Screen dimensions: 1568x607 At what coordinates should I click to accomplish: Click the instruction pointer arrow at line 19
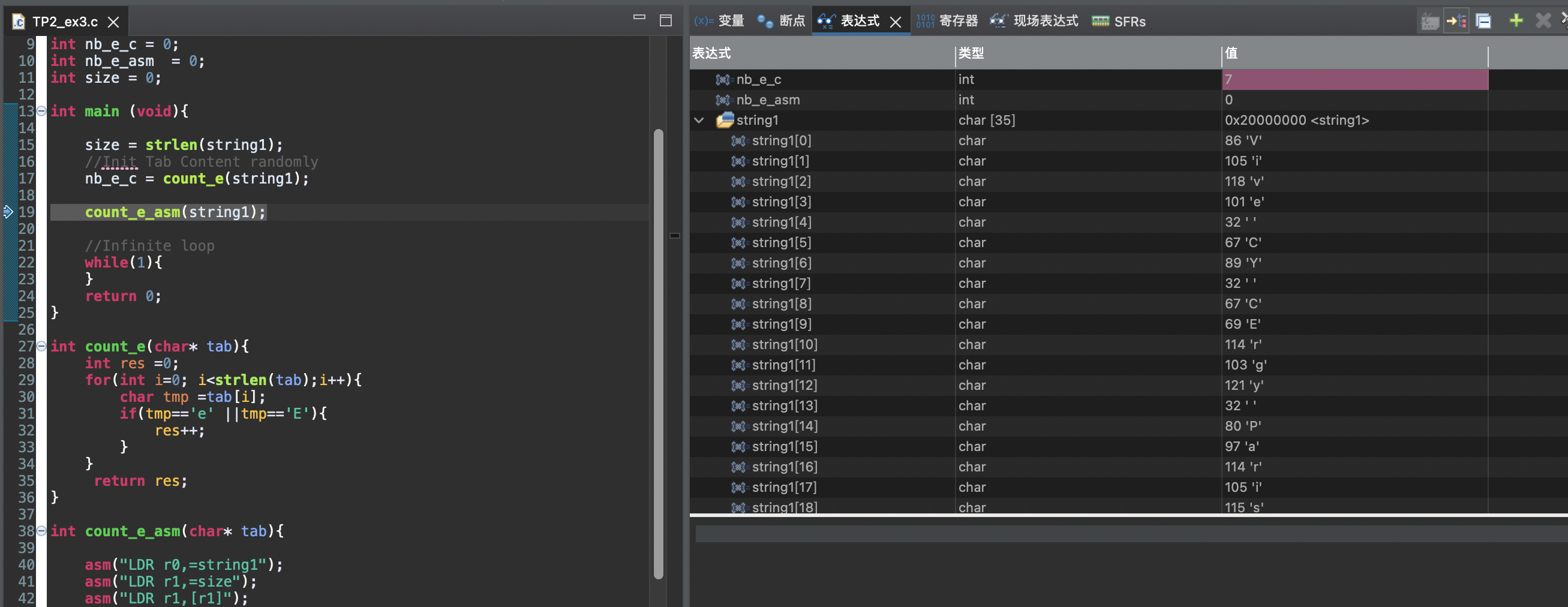pyautogui.click(x=8, y=212)
